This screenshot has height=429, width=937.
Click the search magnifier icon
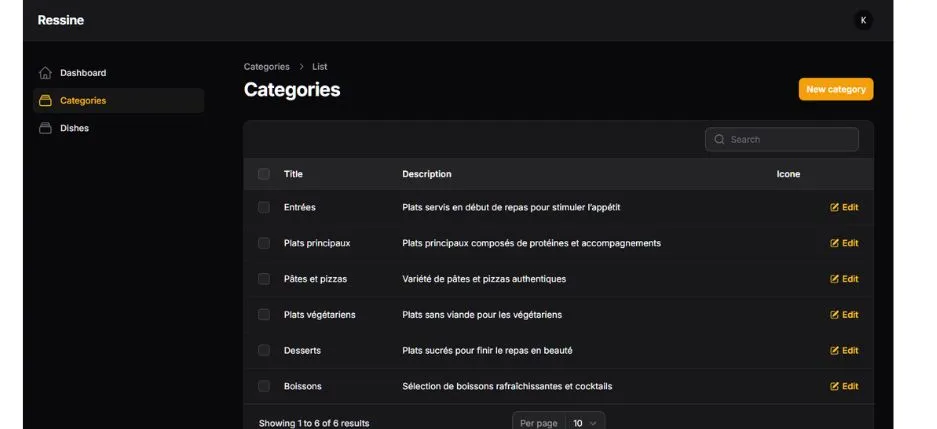tap(719, 140)
